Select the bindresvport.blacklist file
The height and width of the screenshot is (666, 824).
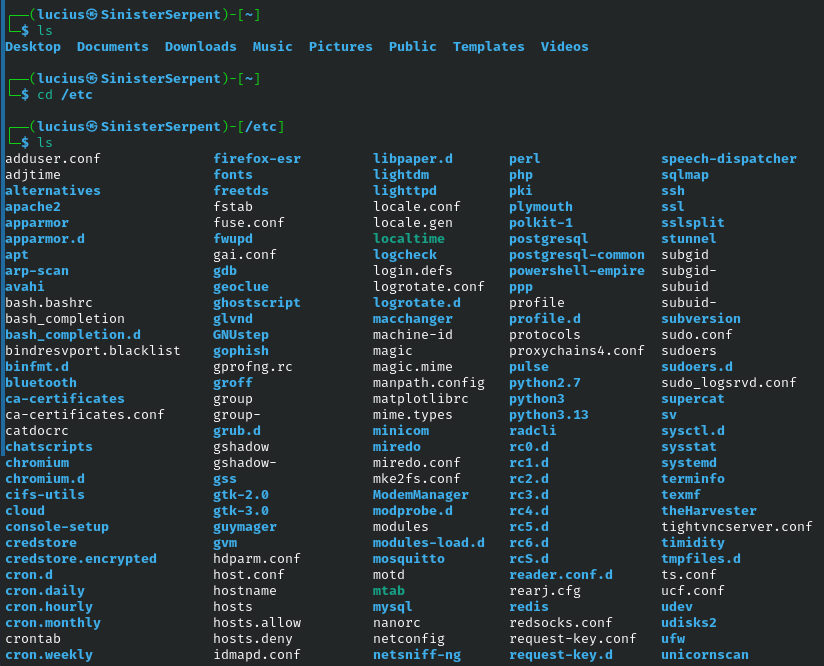point(93,351)
